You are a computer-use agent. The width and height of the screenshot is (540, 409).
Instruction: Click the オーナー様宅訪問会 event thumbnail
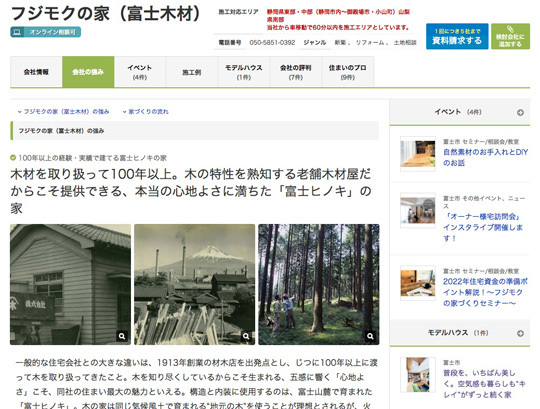tap(418, 210)
